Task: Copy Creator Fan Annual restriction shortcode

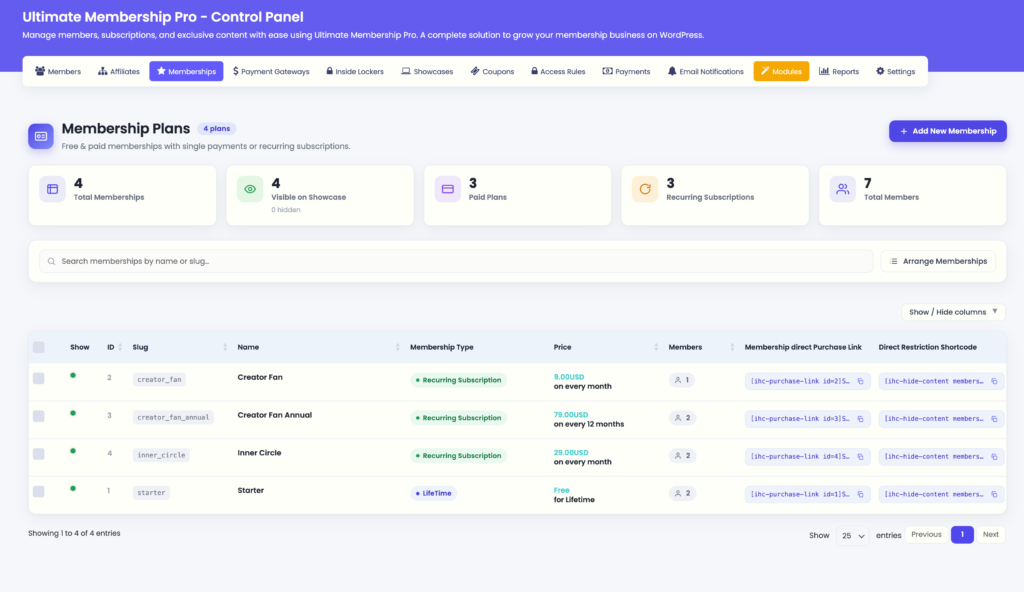Action: tap(994, 419)
